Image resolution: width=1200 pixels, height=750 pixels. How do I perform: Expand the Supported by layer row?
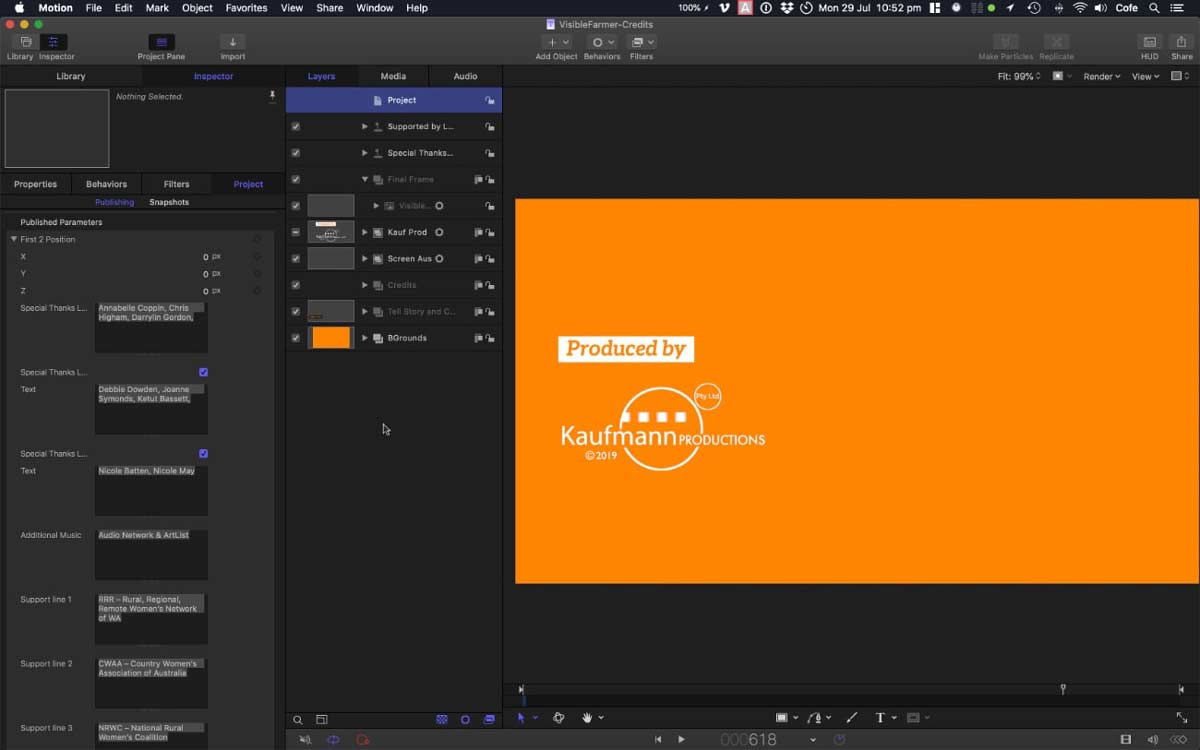click(x=365, y=127)
